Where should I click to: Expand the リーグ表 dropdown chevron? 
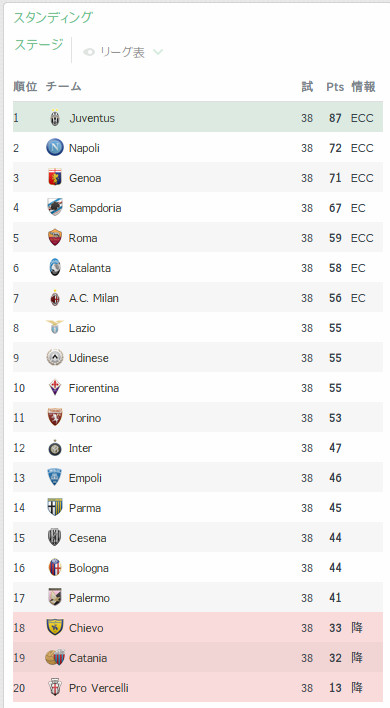click(x=158, y=52)
